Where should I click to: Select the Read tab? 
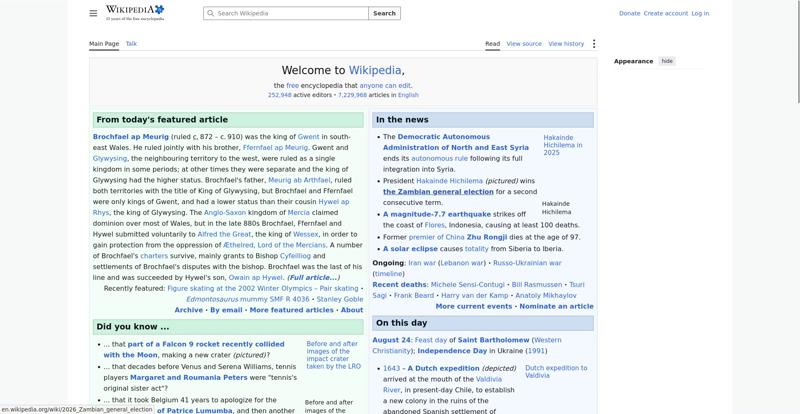tap(492, 44)
